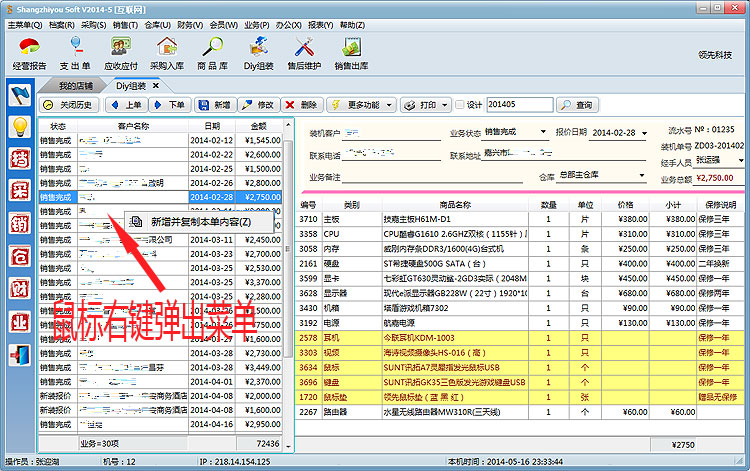The height and width of the screenshot is (471, 750).
Task: Close the Diy组装 tab
Action: [155, 86]
